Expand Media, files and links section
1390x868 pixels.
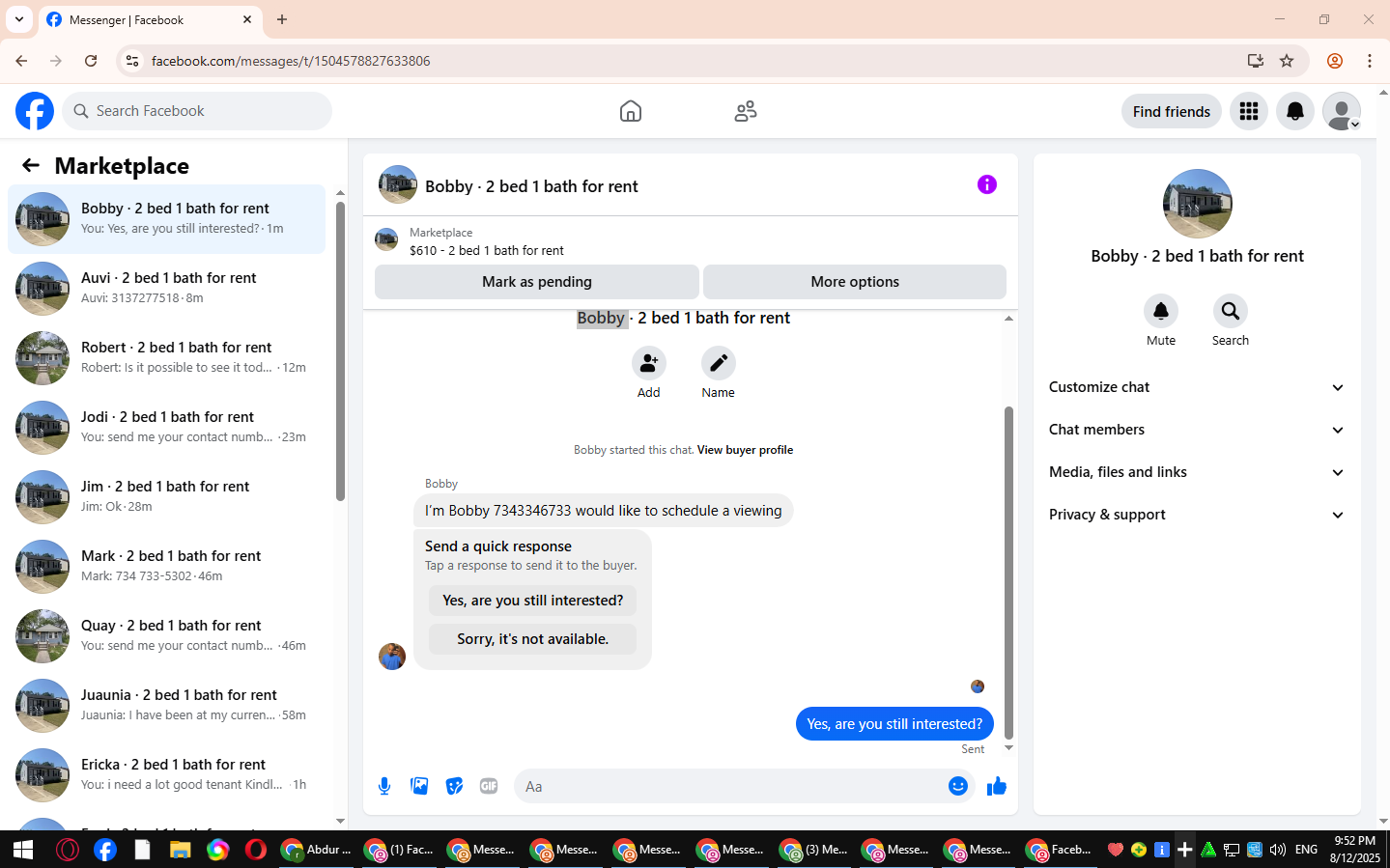(x=1197, y=472)
